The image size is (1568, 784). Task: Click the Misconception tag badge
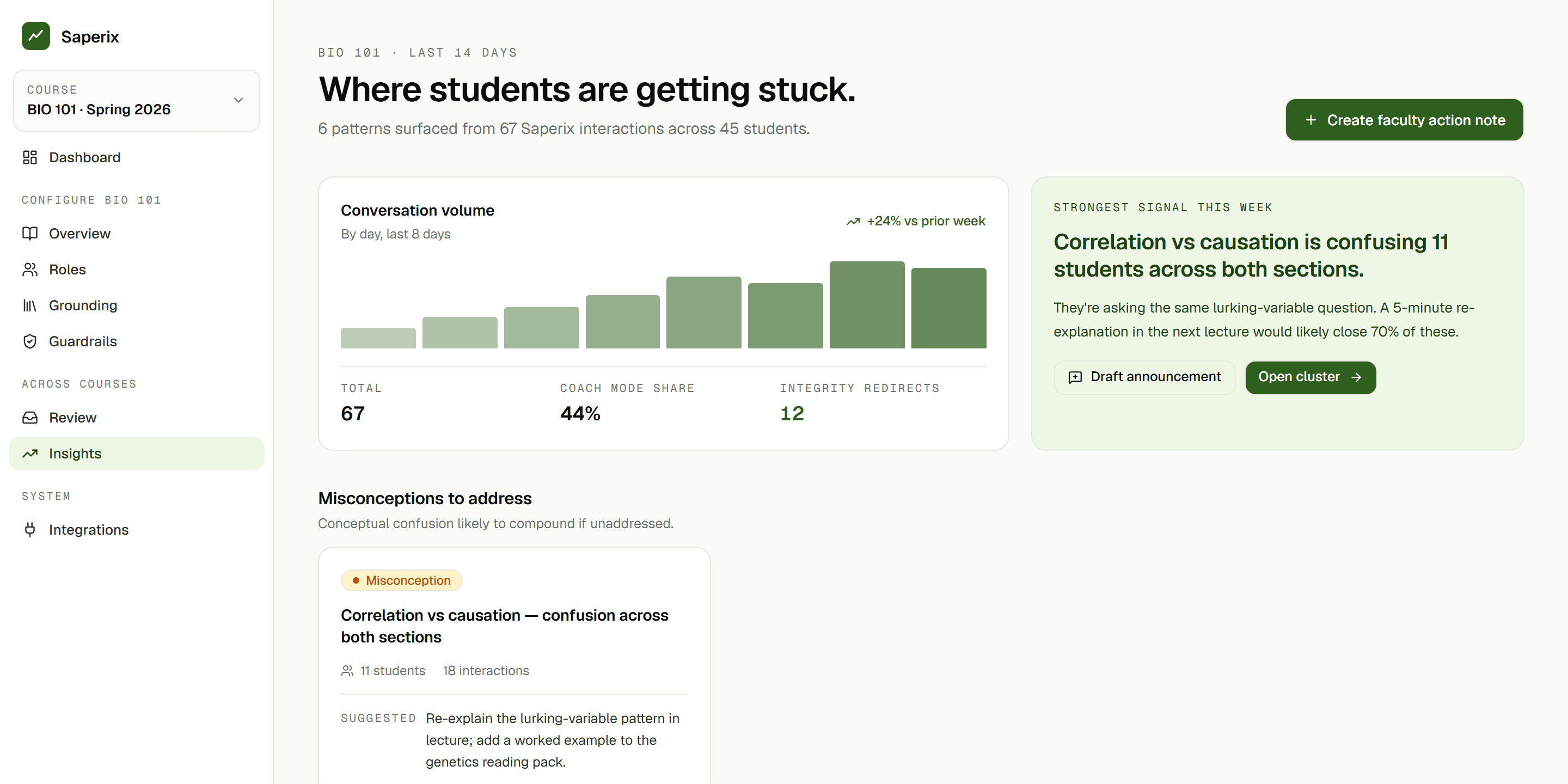[401, 581]
